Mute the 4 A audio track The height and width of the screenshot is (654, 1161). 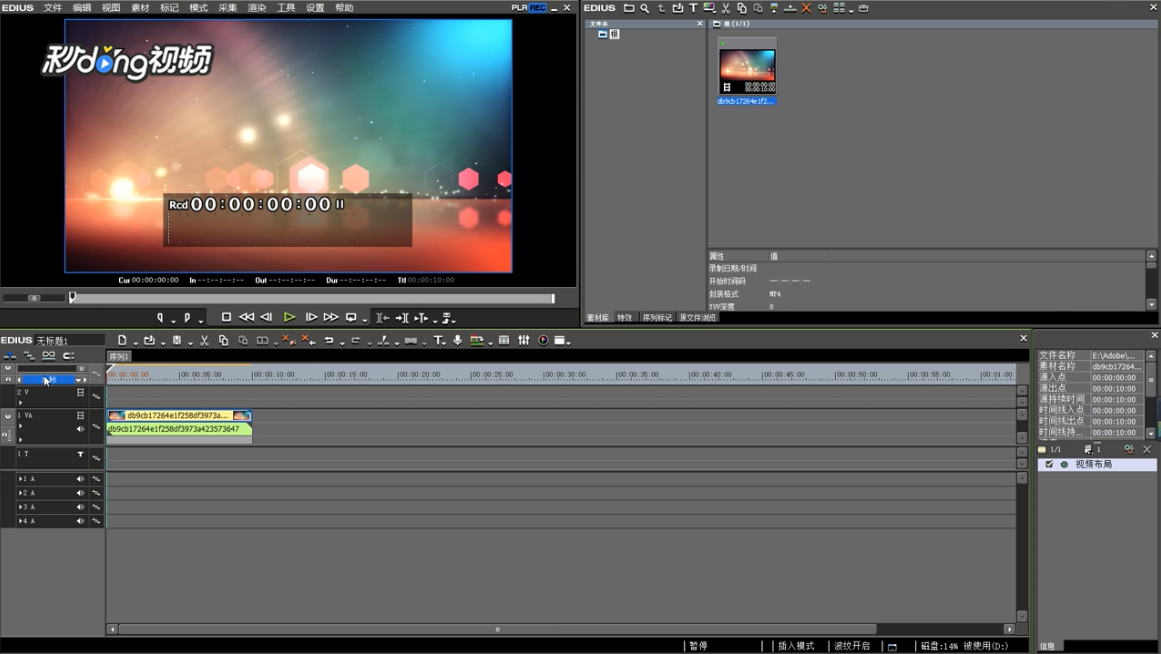81,521
